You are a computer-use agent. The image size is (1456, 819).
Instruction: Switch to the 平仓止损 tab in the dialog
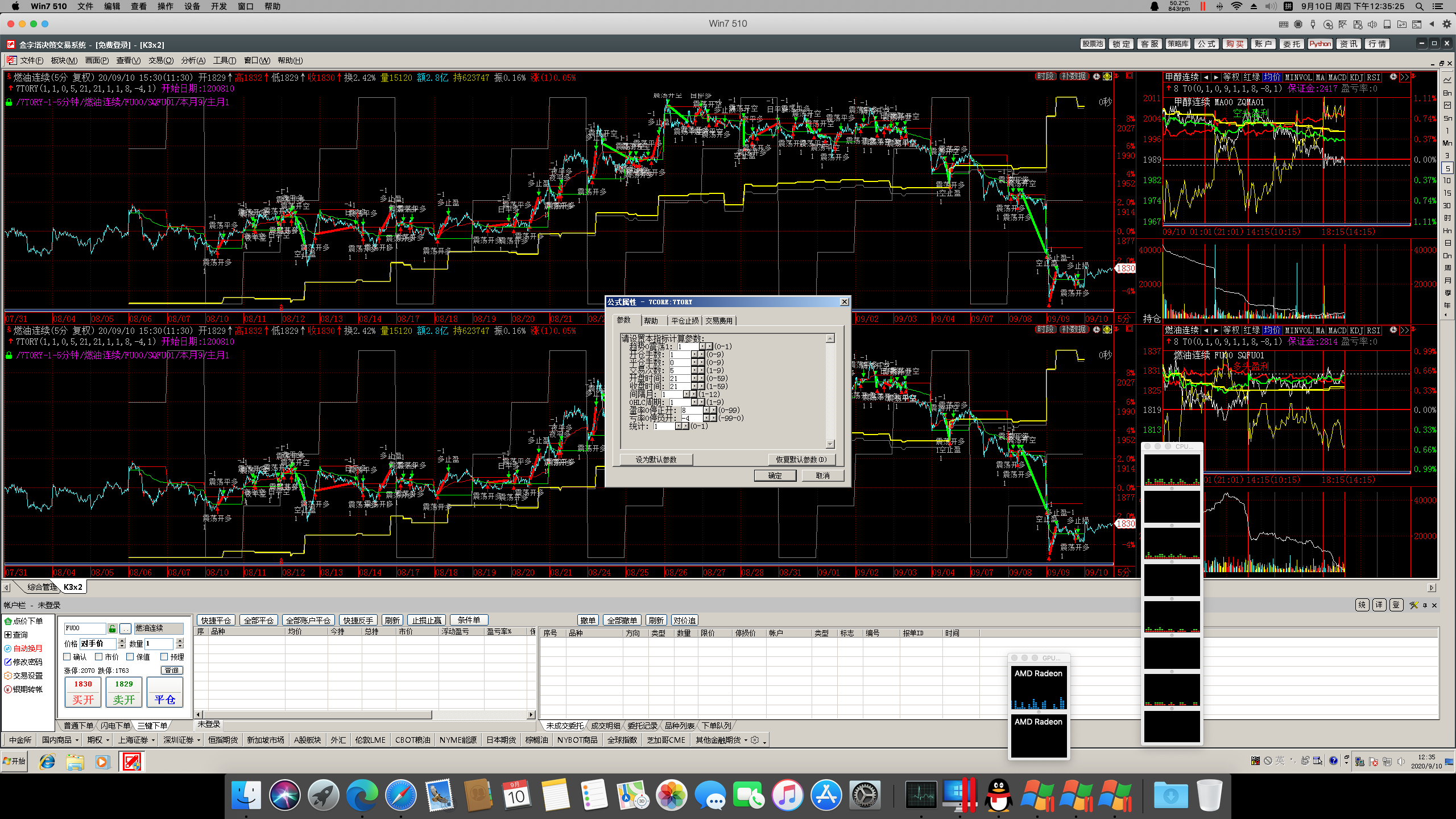coord(685,321)
